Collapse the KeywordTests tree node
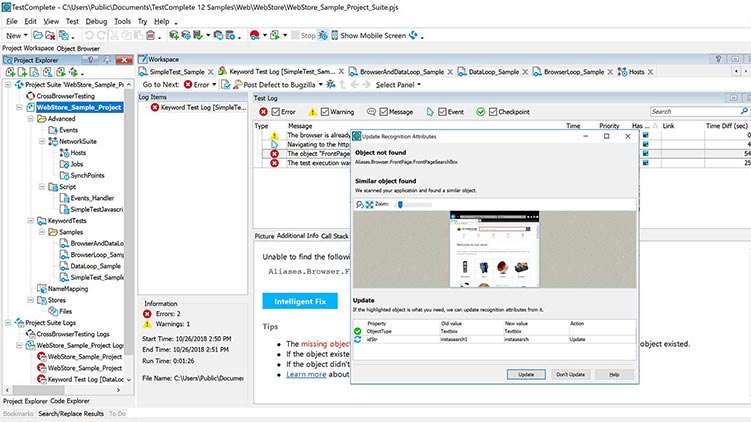 click(x=31, y=221)
